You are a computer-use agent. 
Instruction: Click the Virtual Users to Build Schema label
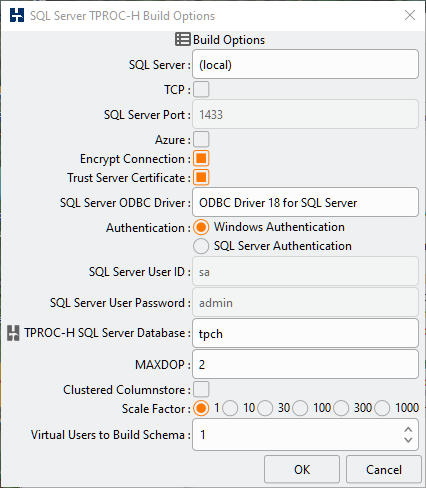tap(111, 435)
